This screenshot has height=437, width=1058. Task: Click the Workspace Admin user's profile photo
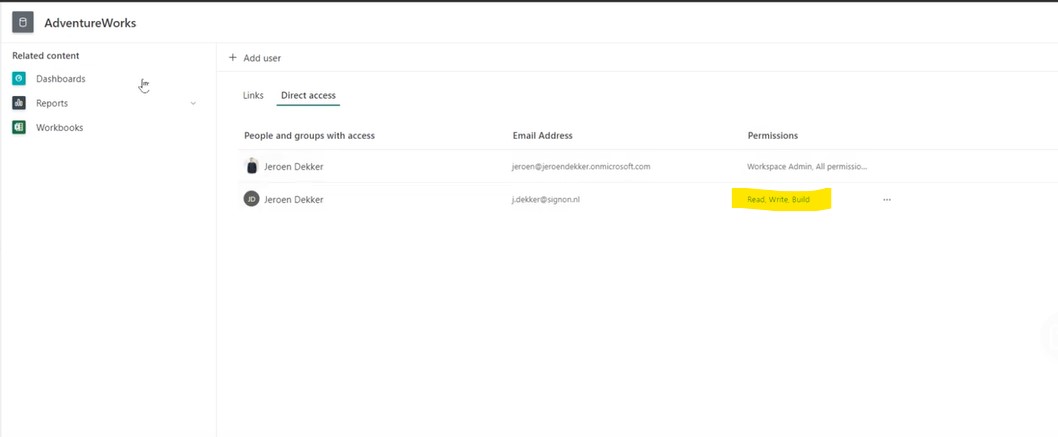(x=252, y=167)
